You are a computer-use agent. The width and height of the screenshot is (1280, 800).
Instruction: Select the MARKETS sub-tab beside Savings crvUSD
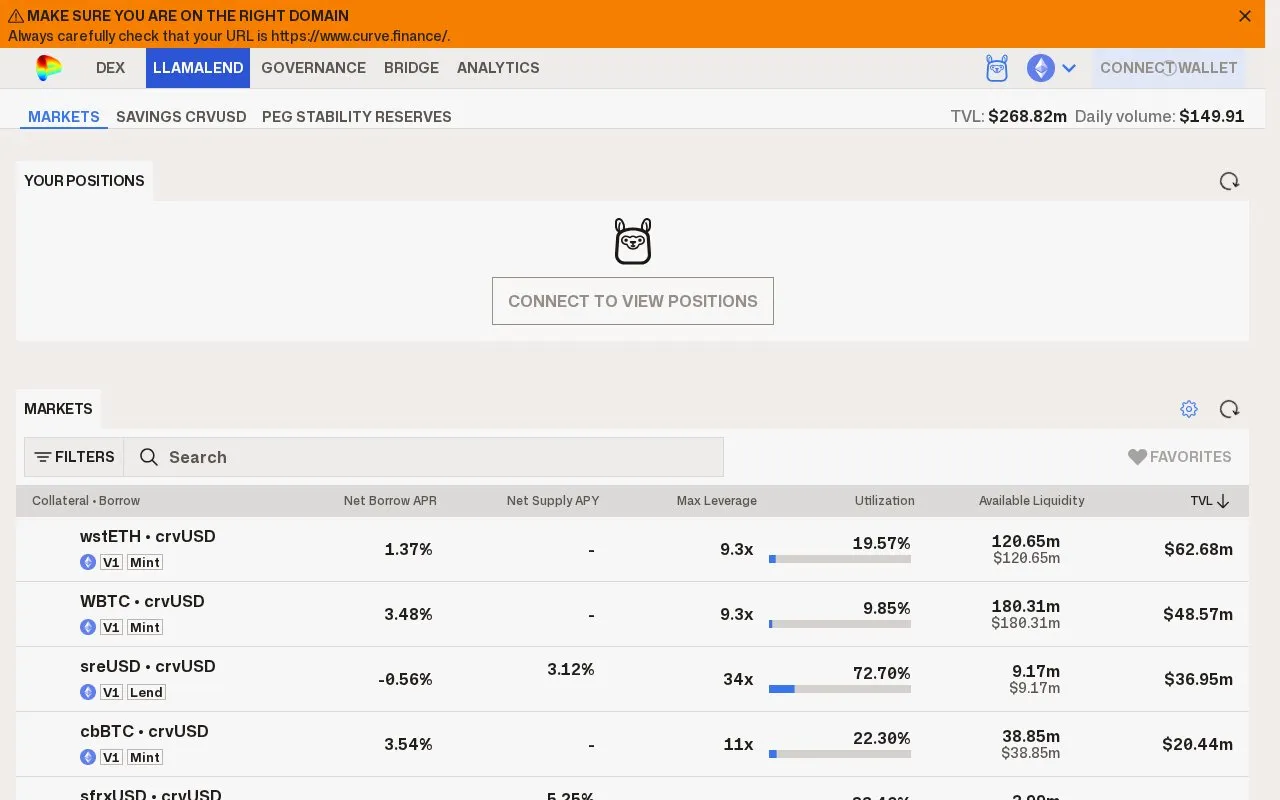(64, 117)
